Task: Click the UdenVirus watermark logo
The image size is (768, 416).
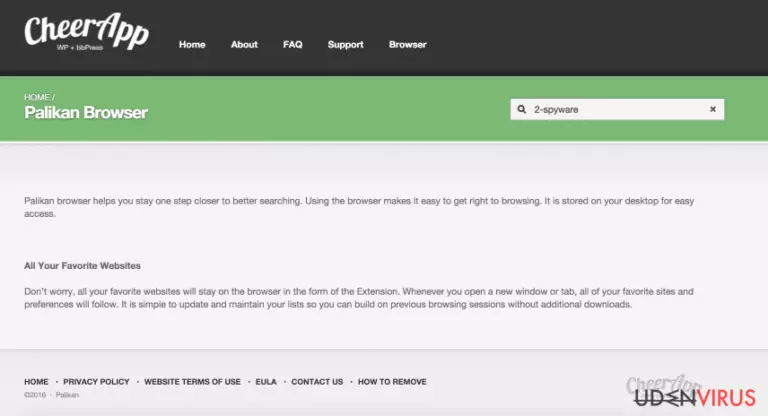Action: (695, 397)
